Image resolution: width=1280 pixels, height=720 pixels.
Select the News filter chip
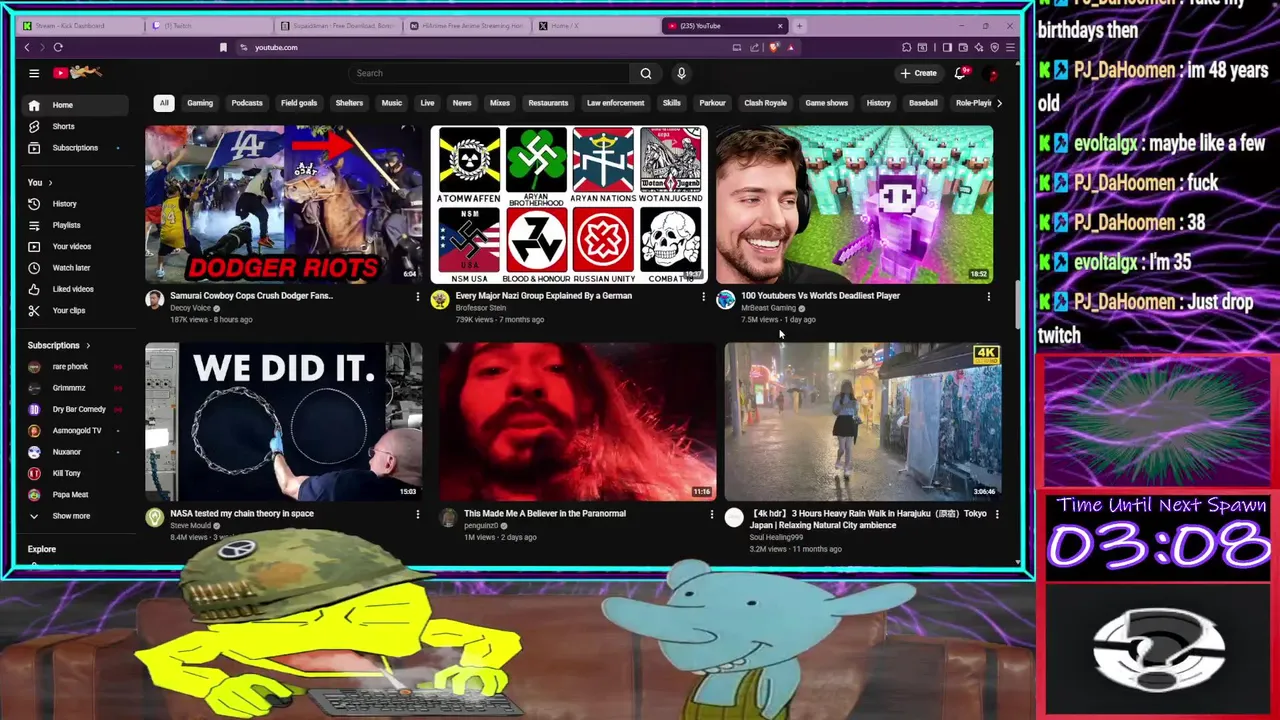point(462,103)
